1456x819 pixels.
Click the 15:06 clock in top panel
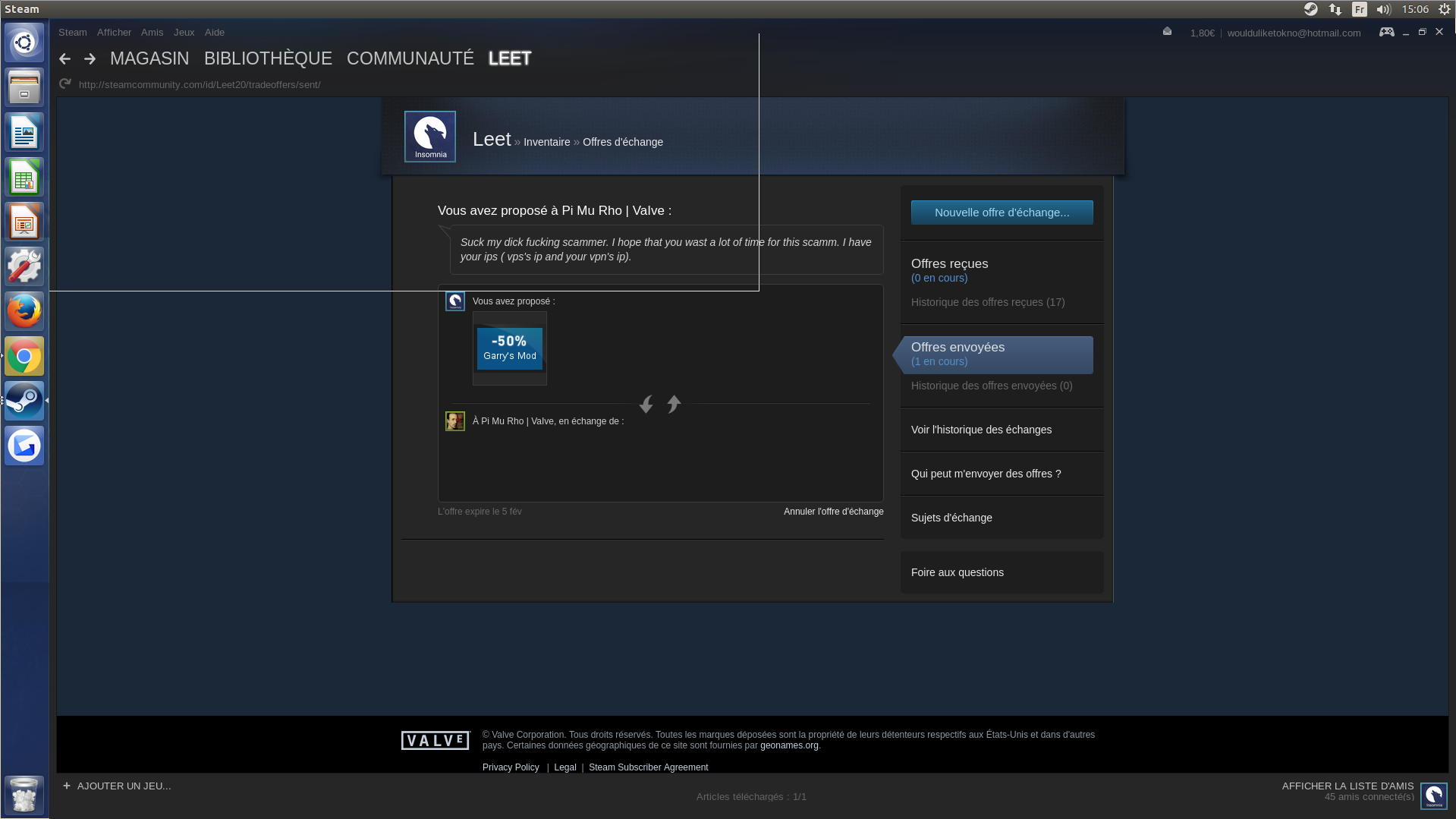(1415, 9)
